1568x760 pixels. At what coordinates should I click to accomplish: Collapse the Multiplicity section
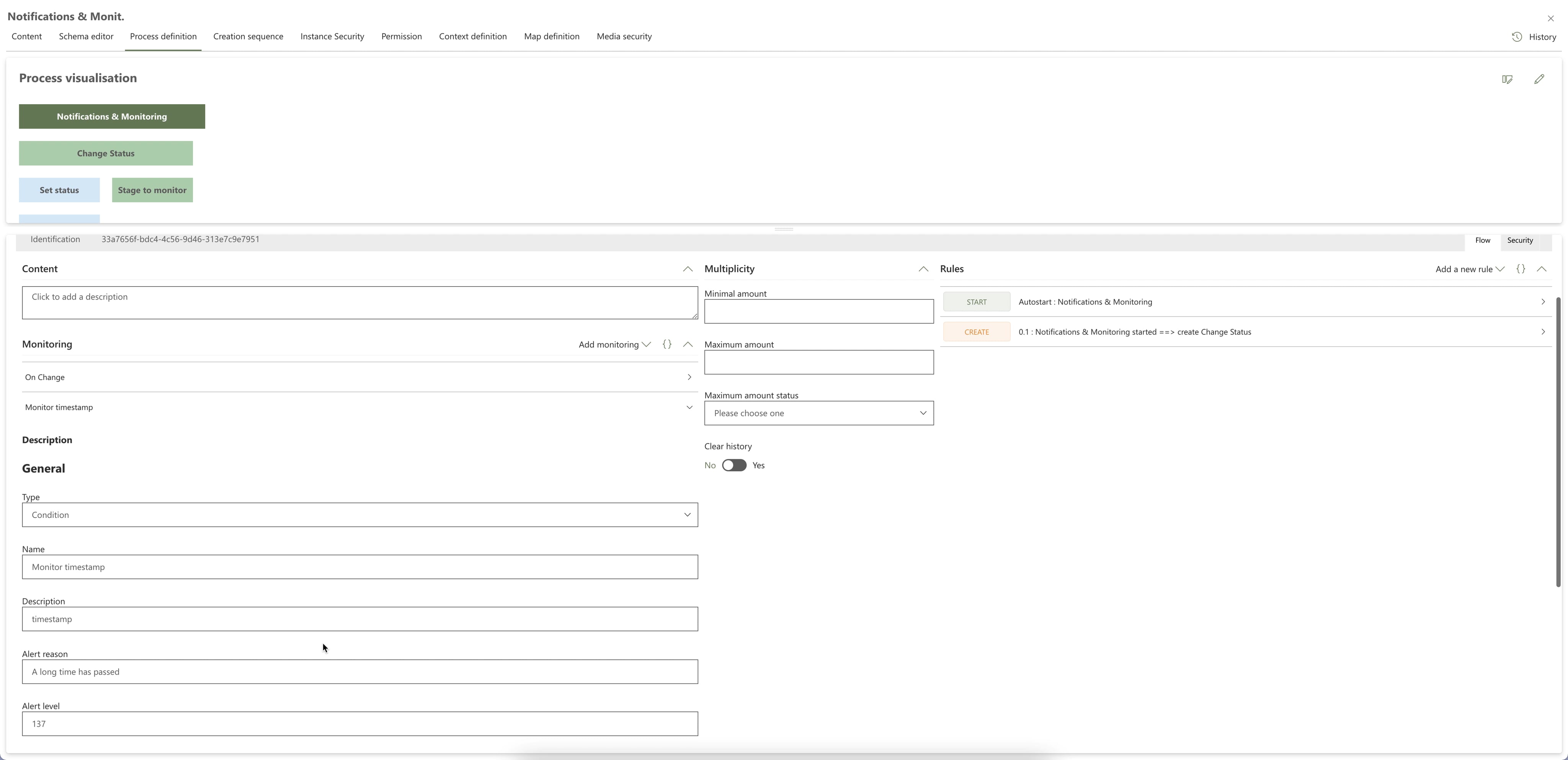pyautogui.click(x=923, y=269)
